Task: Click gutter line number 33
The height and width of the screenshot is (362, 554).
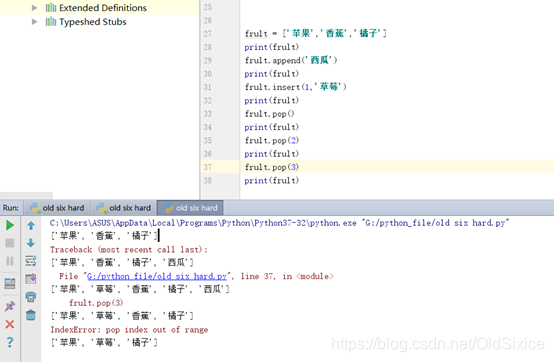Action: click(x=208, y=114)
